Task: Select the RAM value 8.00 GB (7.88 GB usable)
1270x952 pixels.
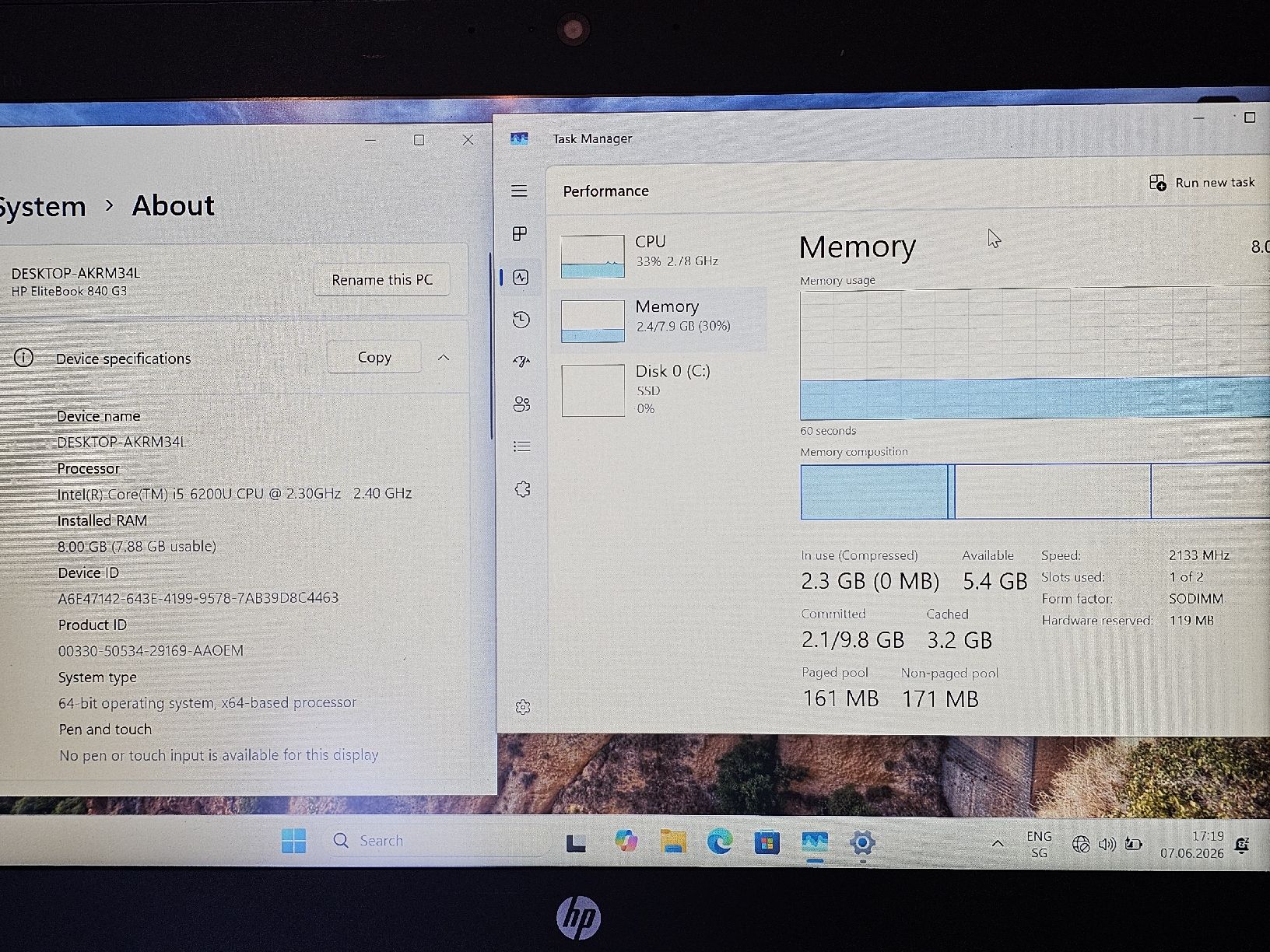Action: click(137, 547)
